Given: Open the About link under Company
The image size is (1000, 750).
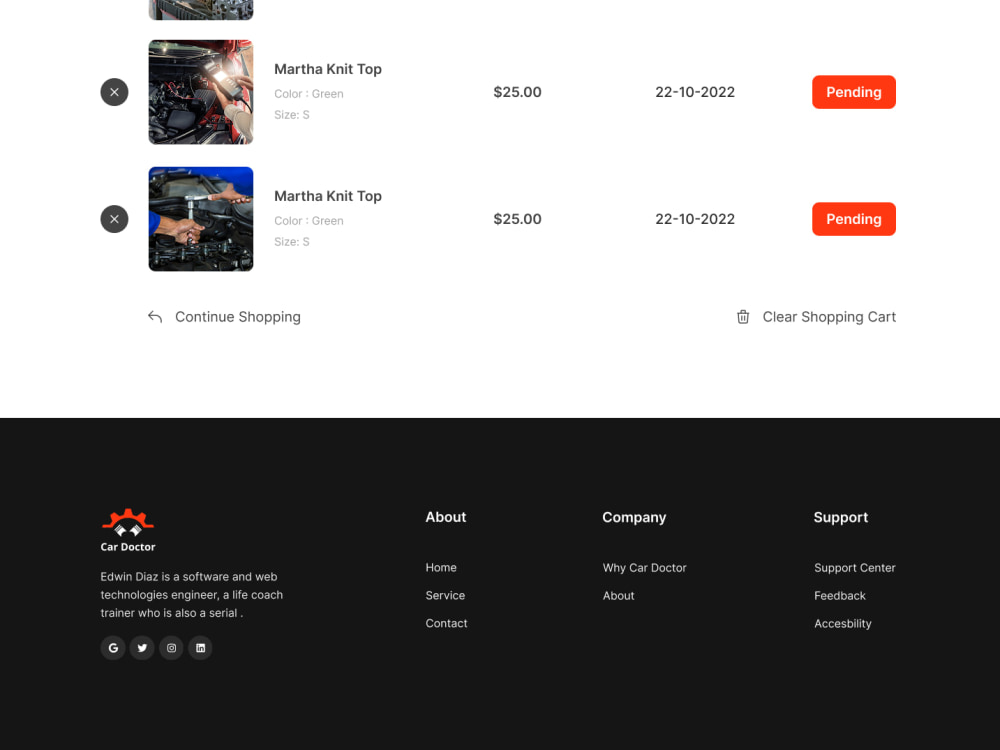Looking at the screenshot, I should [x=619, y=596].
